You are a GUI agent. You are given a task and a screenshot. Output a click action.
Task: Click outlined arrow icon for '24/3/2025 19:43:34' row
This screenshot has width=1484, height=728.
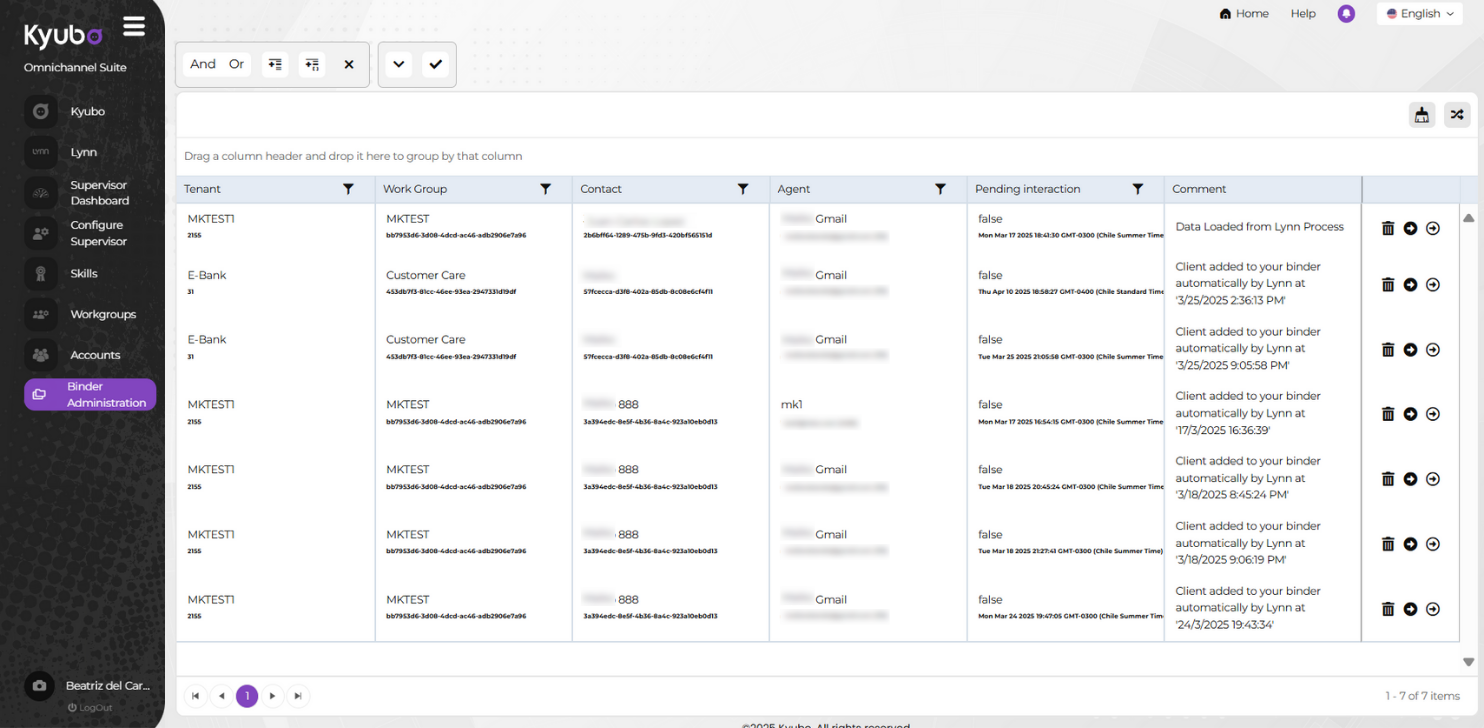(x=1433, y=609)
